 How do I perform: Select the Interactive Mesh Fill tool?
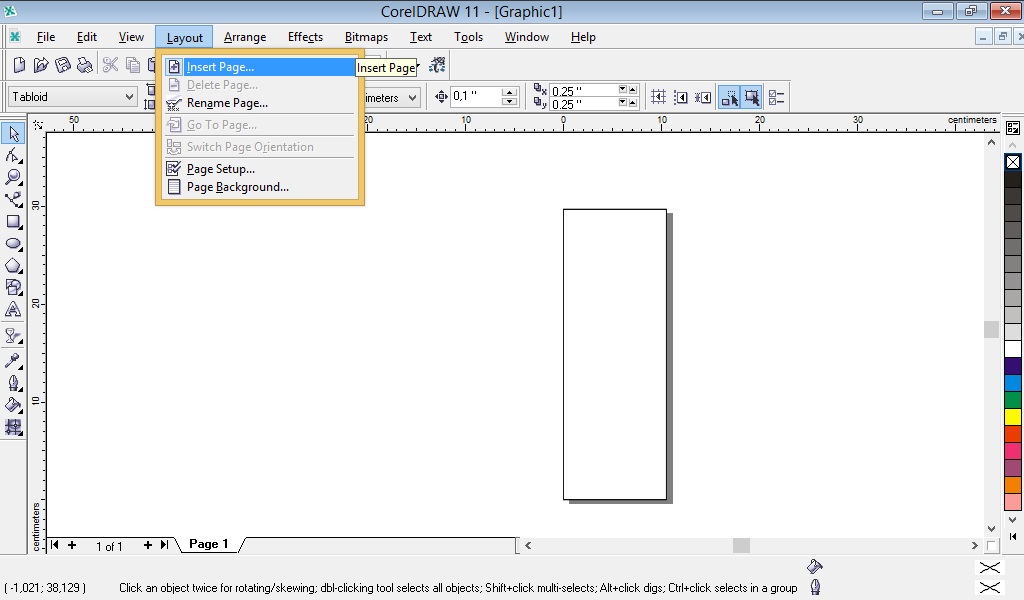pyautogui.click(x=13, y=427)
